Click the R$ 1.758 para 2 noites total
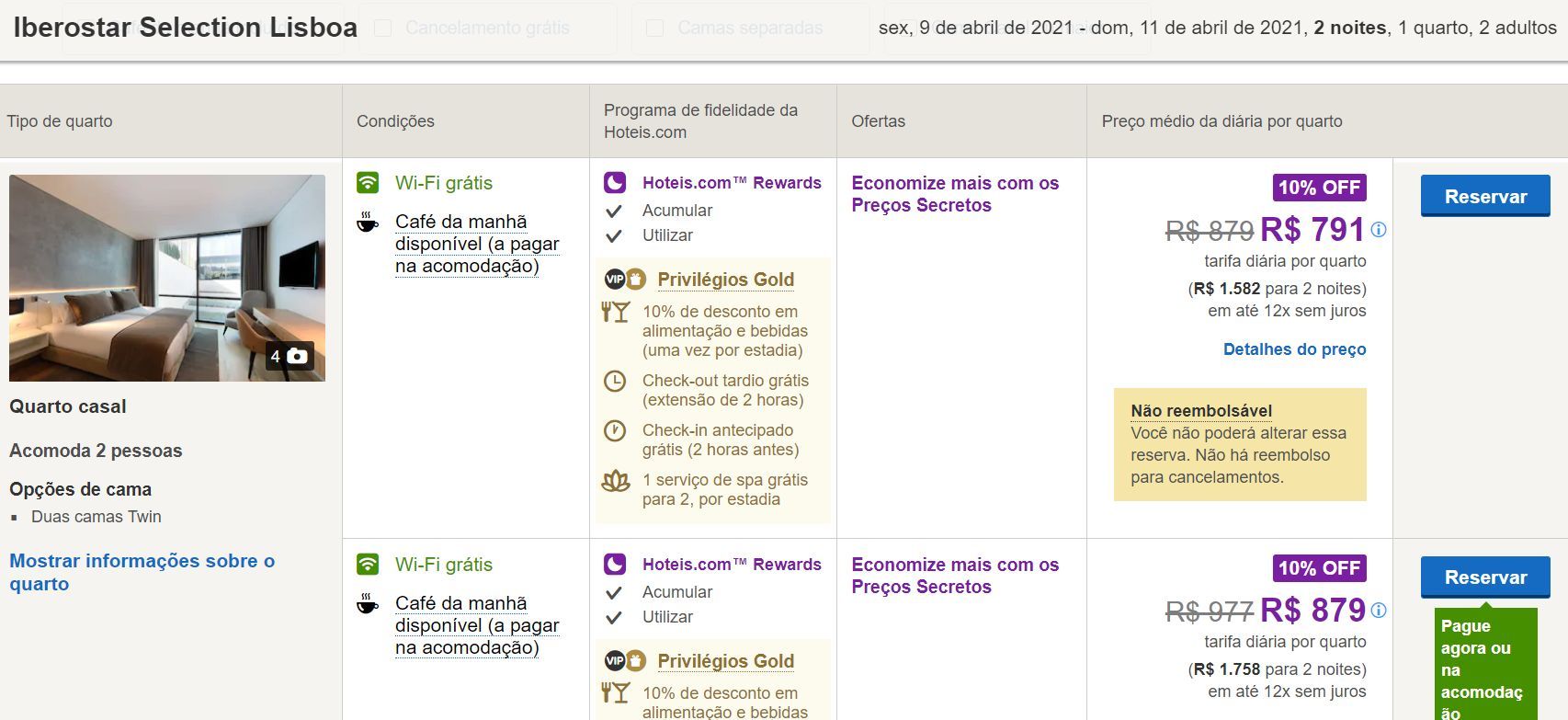 (1277, 669)
